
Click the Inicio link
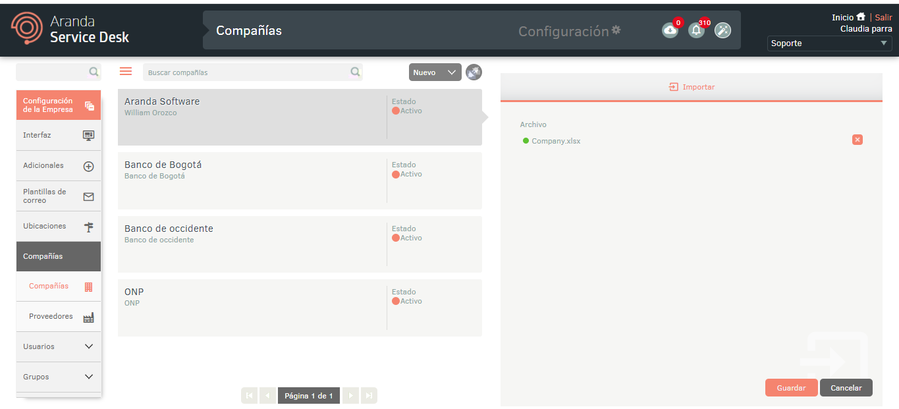(842, 17)
